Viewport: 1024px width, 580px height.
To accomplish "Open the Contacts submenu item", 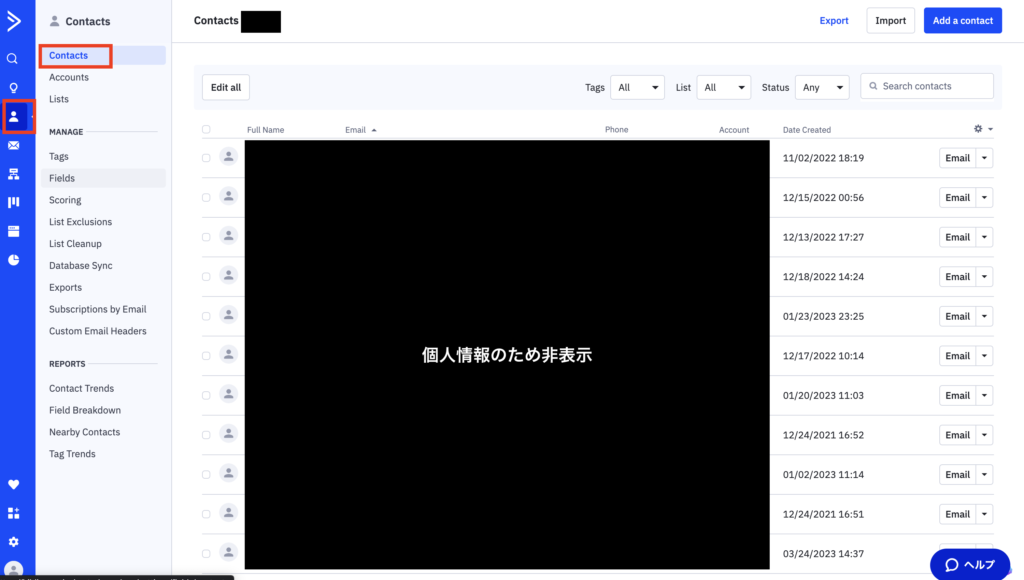I will [103, 56].
